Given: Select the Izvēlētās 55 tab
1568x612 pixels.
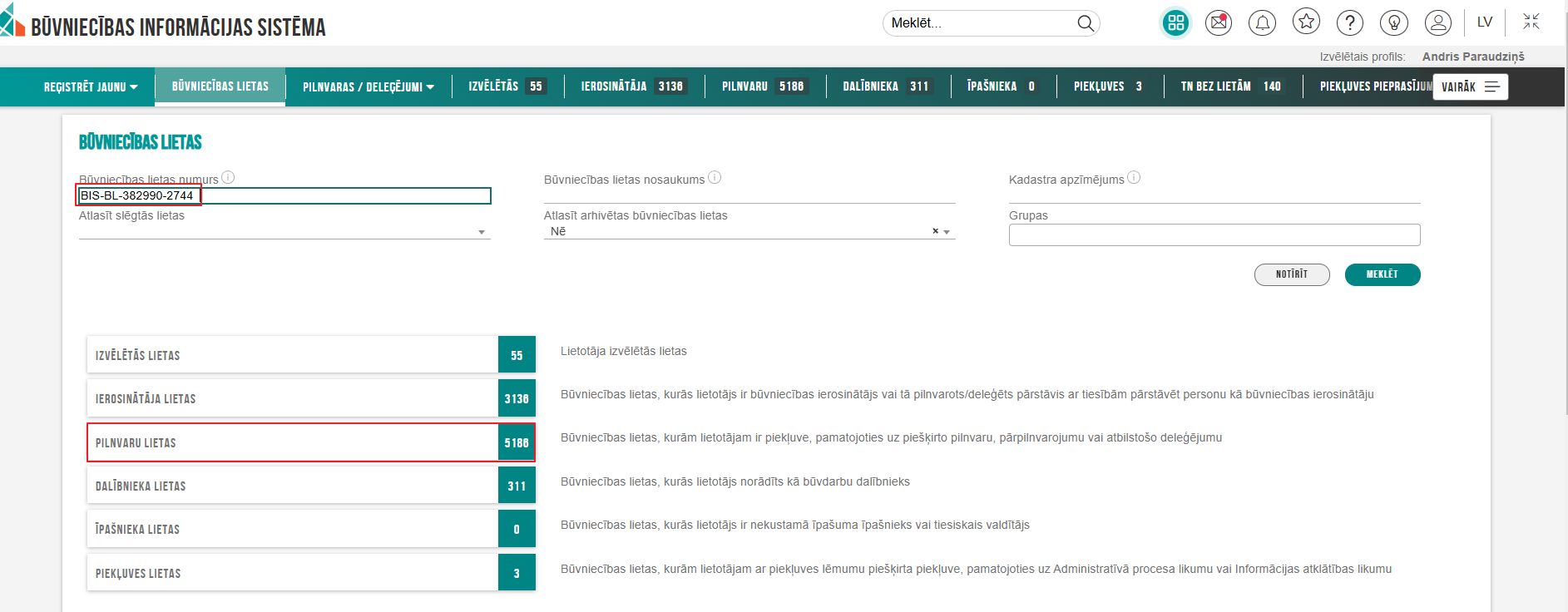Looking at the screenshot, I should pyautogui.click(x=507, y=86).
